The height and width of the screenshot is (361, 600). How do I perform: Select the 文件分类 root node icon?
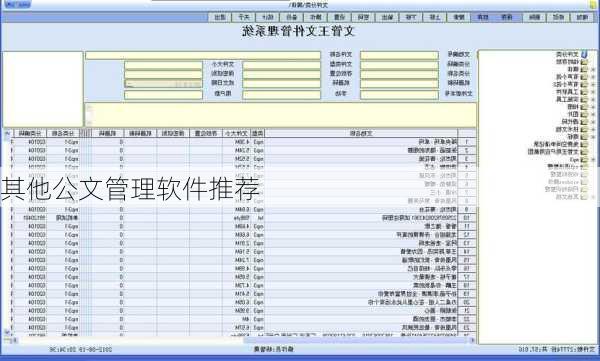(584, 54)
